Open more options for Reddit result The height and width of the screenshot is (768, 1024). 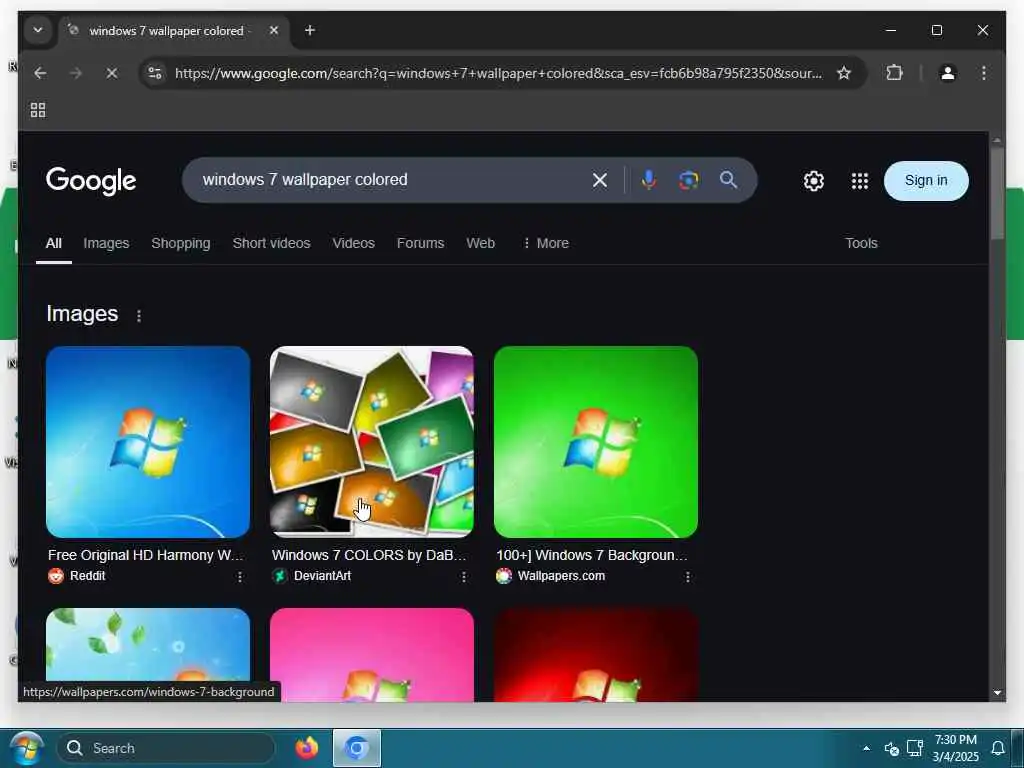[x=240, y=577]
